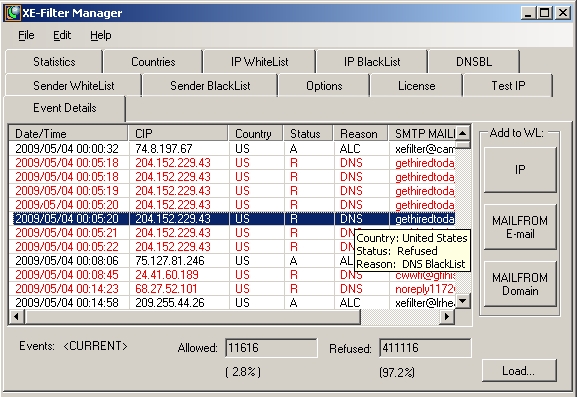The width and height of the screenshot is (577, 397).
Task: Click the vertical scrollbar up arrow
Action: 463,133
